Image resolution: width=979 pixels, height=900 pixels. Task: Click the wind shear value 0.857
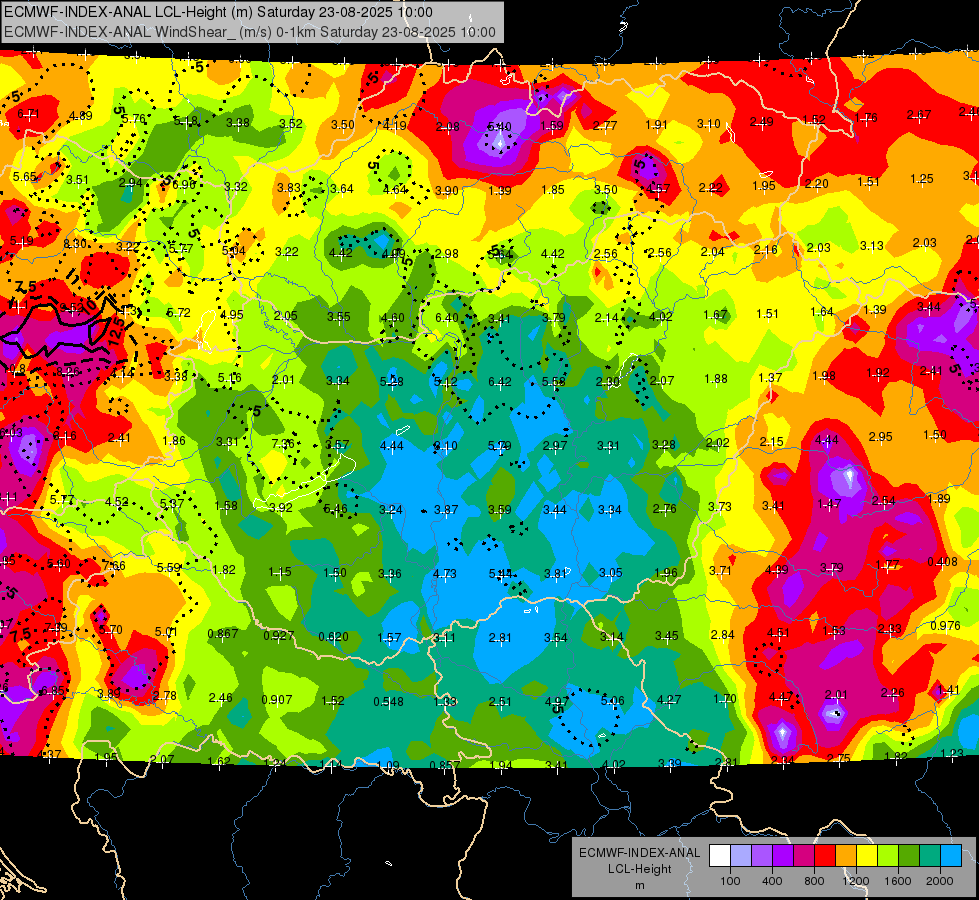445,765
